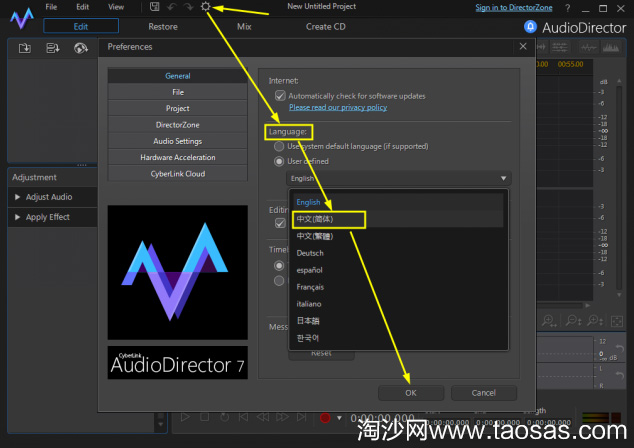The width and height of the screenshot is (634, 448).
Task: Click the undo arrow icon
Action: pos(172,6)
